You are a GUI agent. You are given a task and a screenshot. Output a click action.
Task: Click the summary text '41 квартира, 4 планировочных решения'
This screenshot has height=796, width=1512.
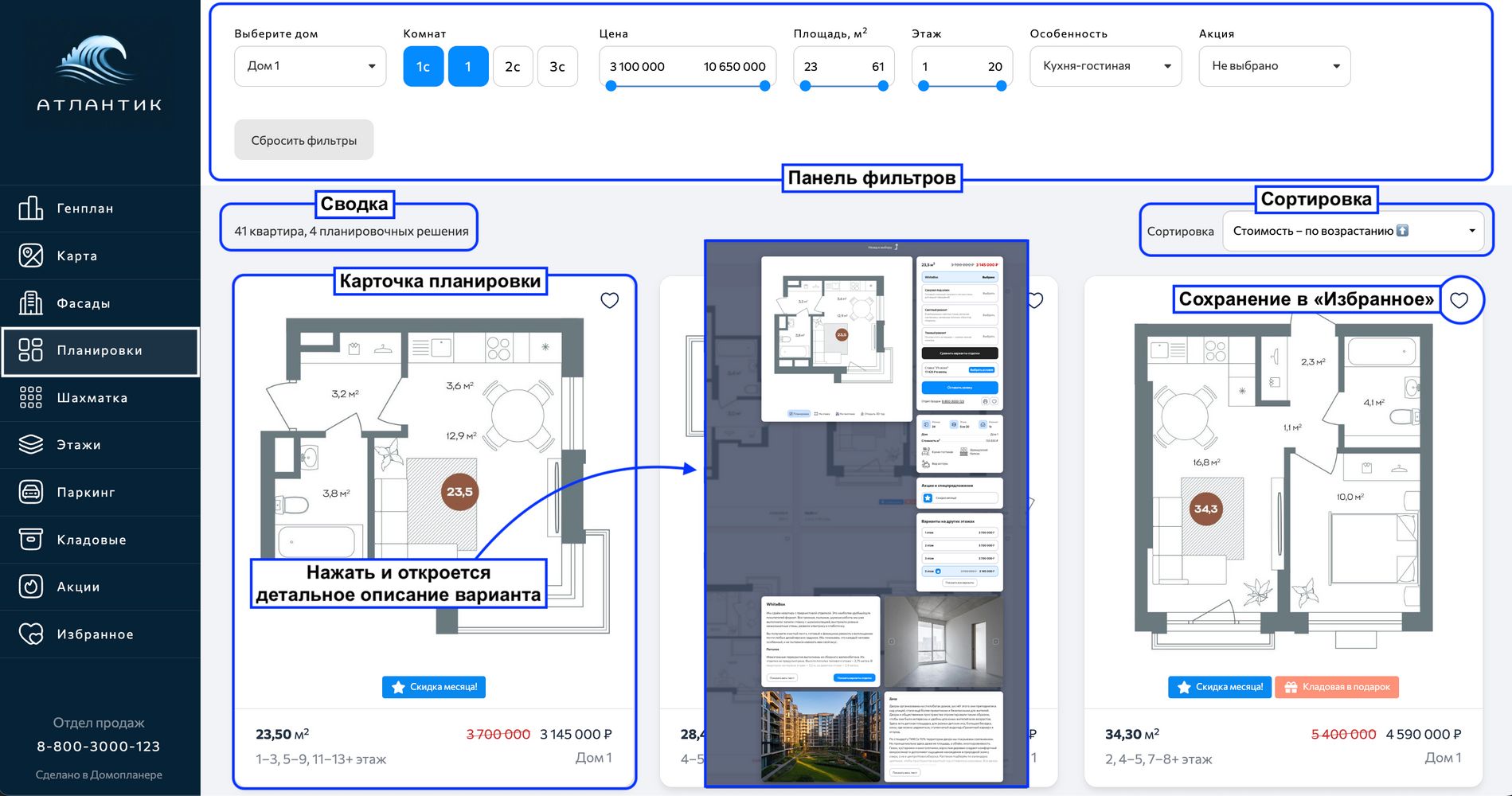point(351,232)
